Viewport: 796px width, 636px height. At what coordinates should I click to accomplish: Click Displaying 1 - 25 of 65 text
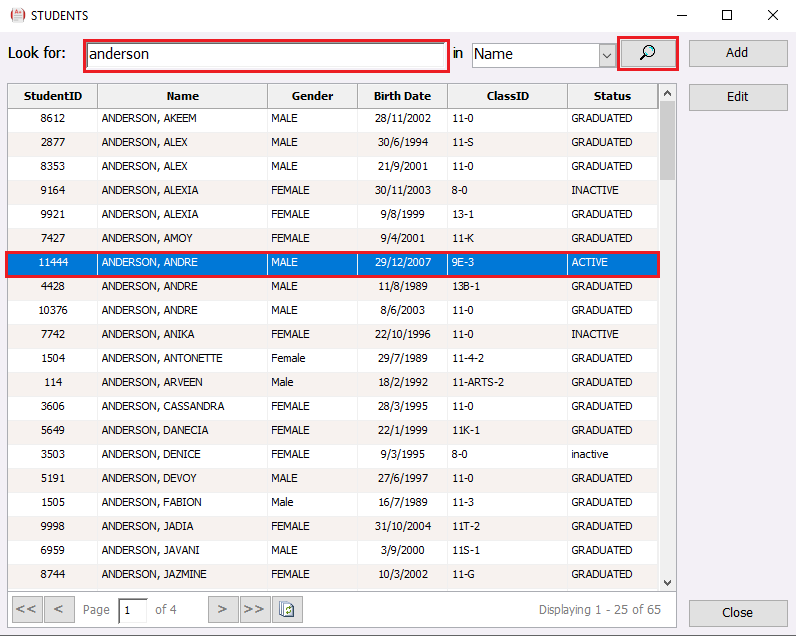600,610
